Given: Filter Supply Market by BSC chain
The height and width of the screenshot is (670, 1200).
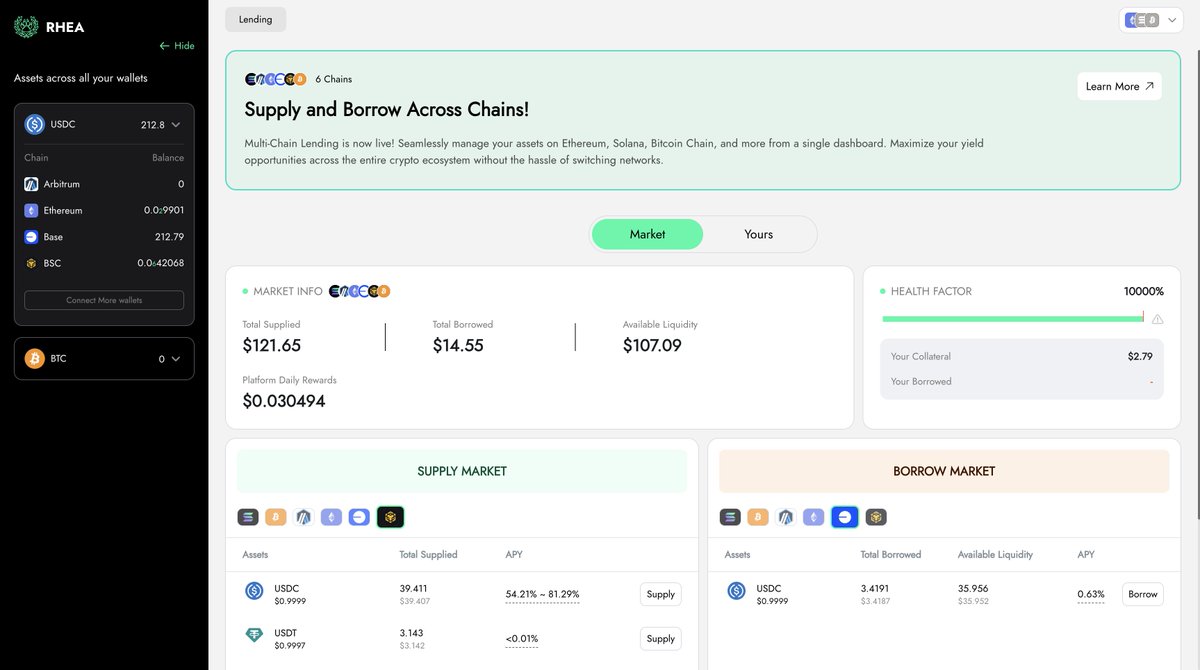Looking at the screenshot, I should click(x=390, y=517).
